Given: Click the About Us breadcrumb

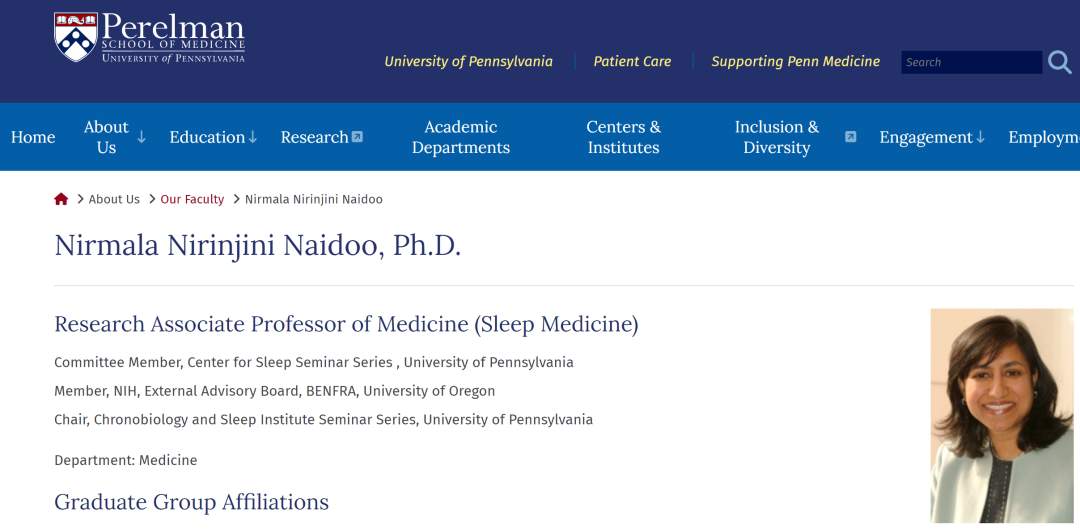Looking at the screenshot, I should click(114, 199).
